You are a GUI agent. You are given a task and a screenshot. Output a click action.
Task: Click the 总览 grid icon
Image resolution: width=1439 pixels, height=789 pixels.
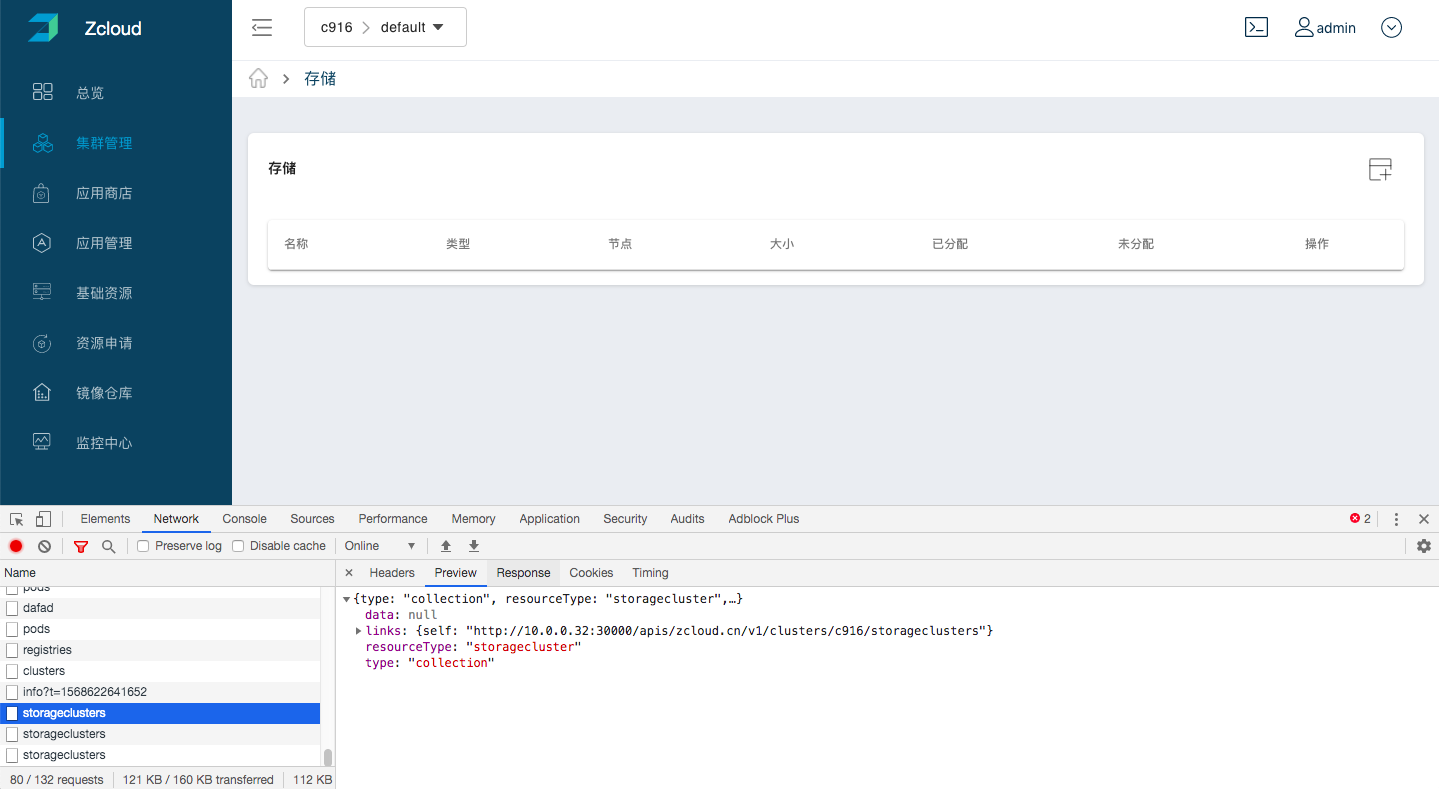(42, 92)
